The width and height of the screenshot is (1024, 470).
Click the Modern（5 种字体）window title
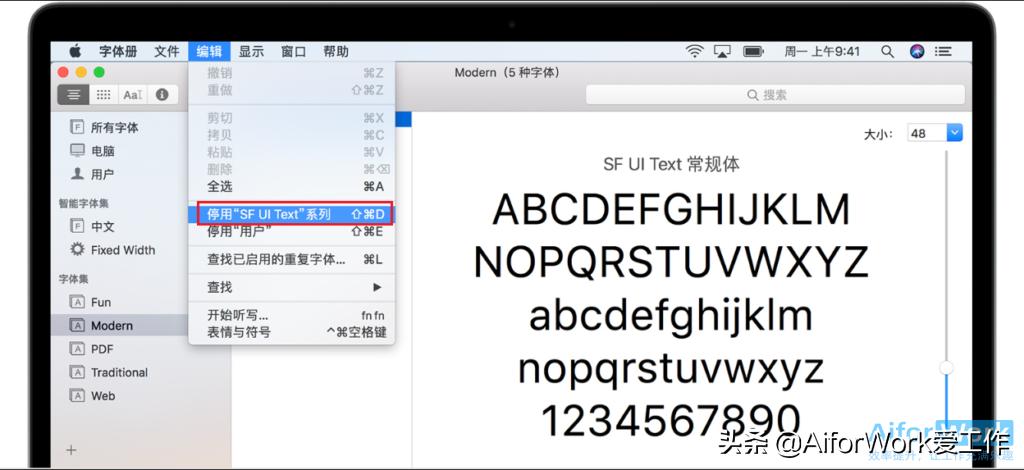point(507,72)
